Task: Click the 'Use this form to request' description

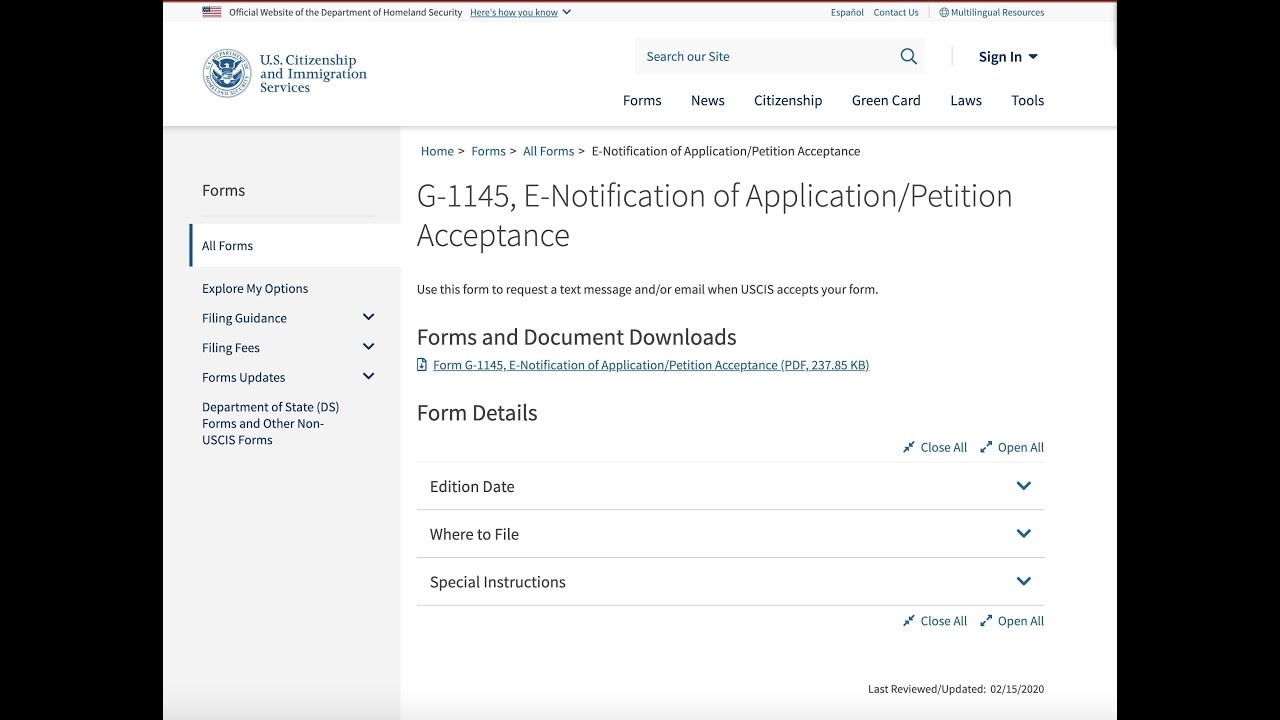Action: [x=647, y=290]
